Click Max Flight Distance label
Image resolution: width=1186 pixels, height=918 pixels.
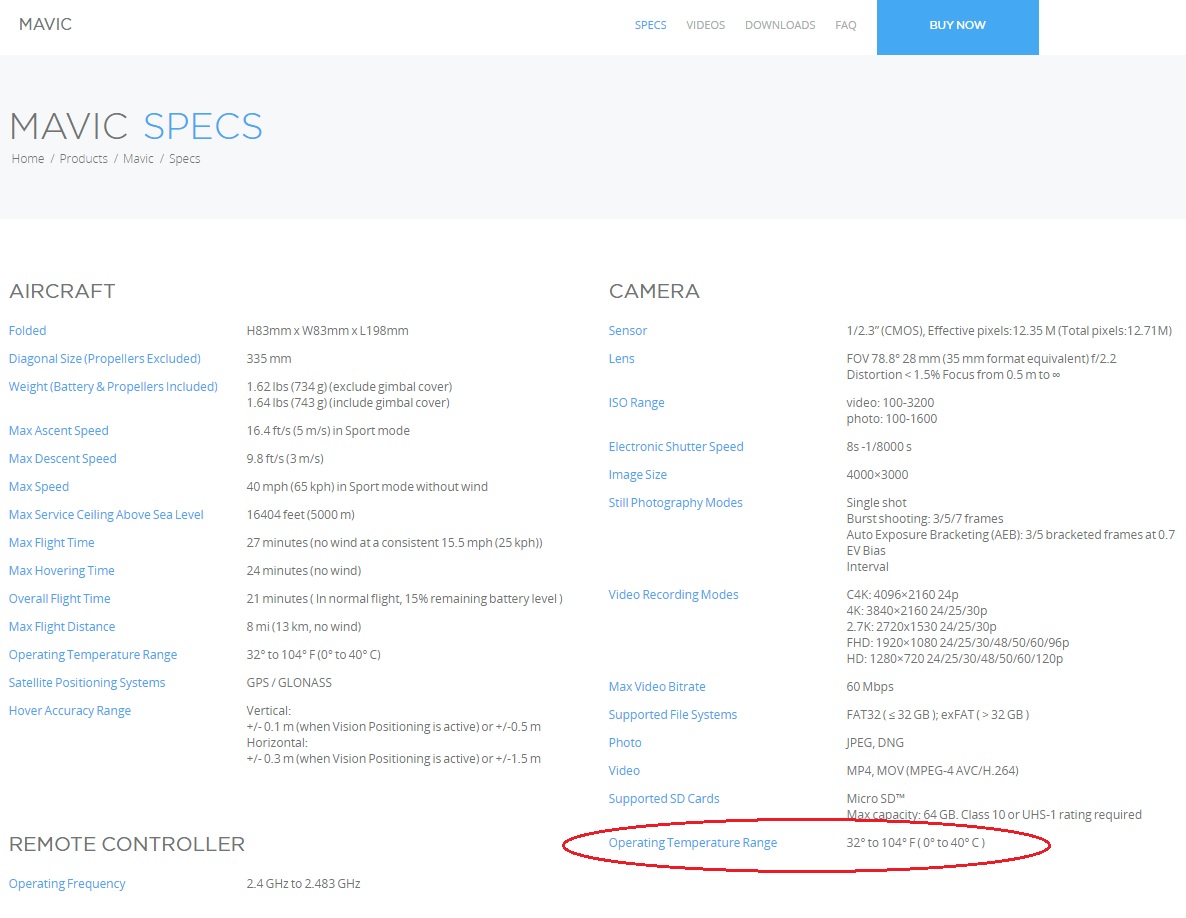[62, 626]
